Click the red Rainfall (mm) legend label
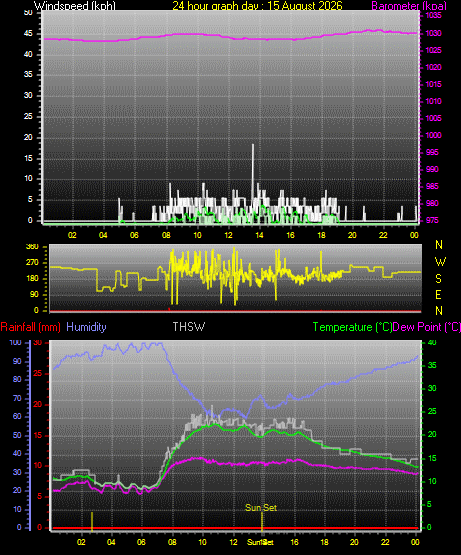461x555 pixels. 30,327
